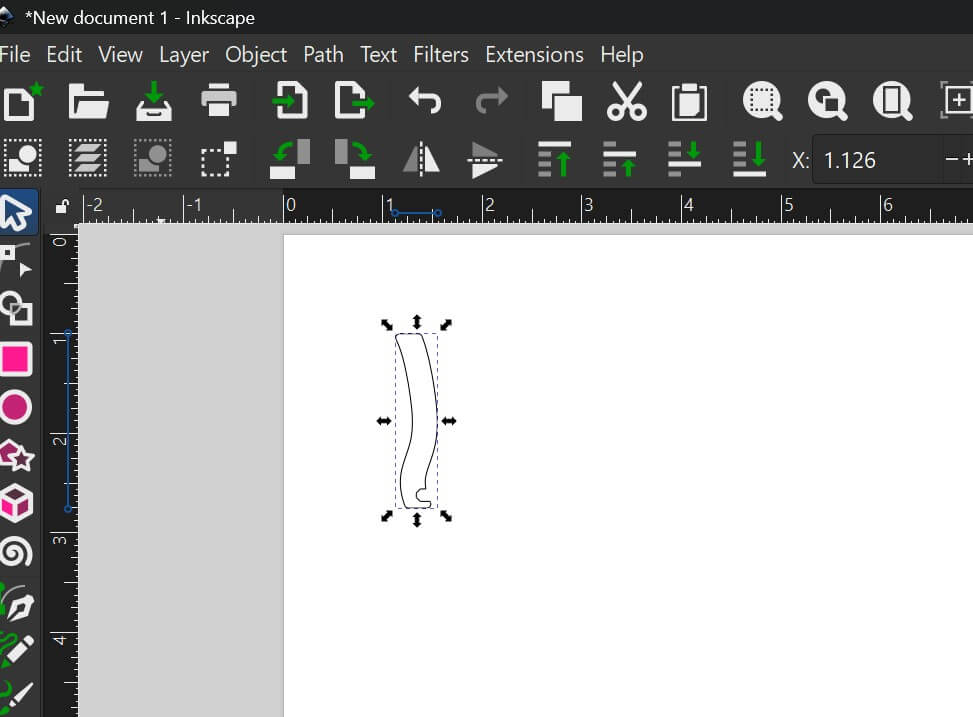This screenshot has width=973, height=717.
Task: Zoom to fit selection in window
Action: coord(762,101)
